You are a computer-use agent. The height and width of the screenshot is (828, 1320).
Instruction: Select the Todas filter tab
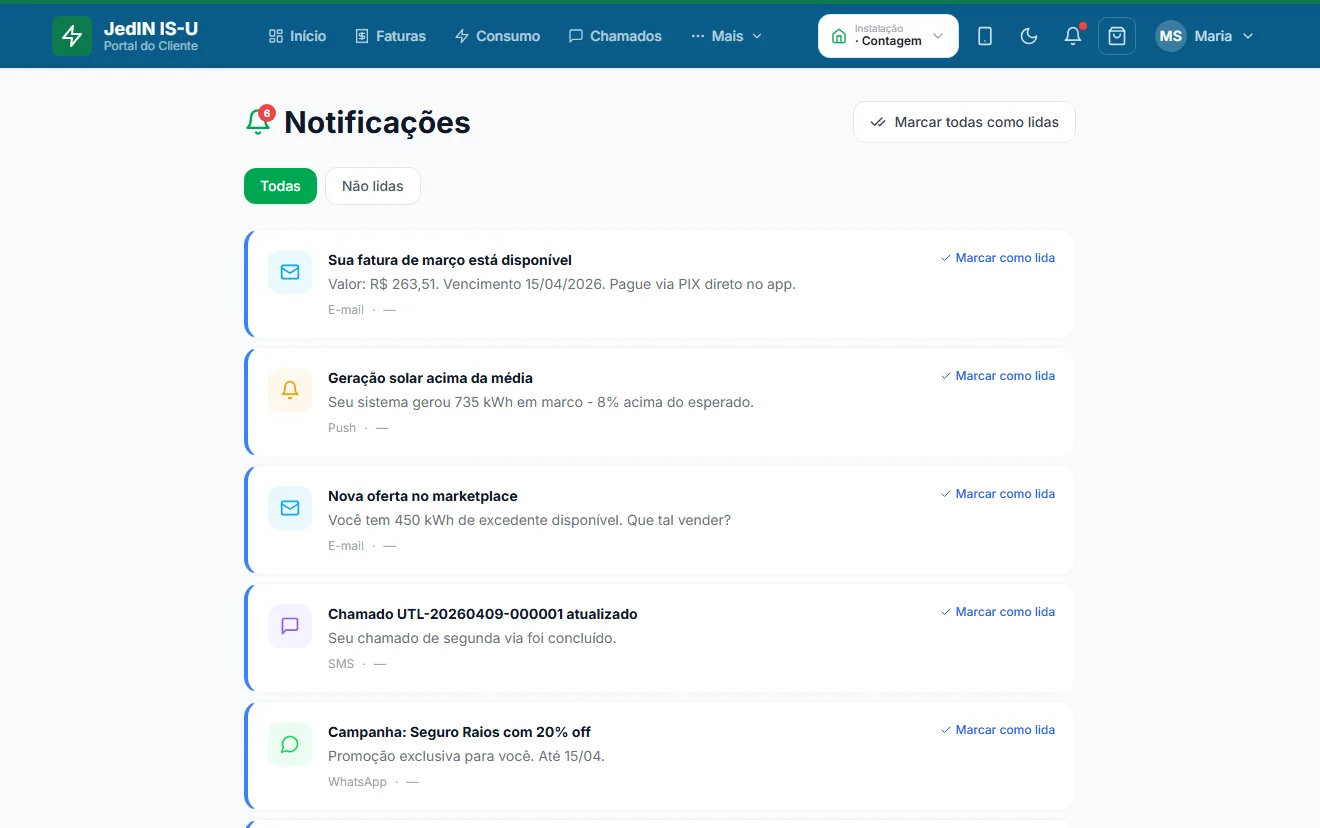point(280,186)
